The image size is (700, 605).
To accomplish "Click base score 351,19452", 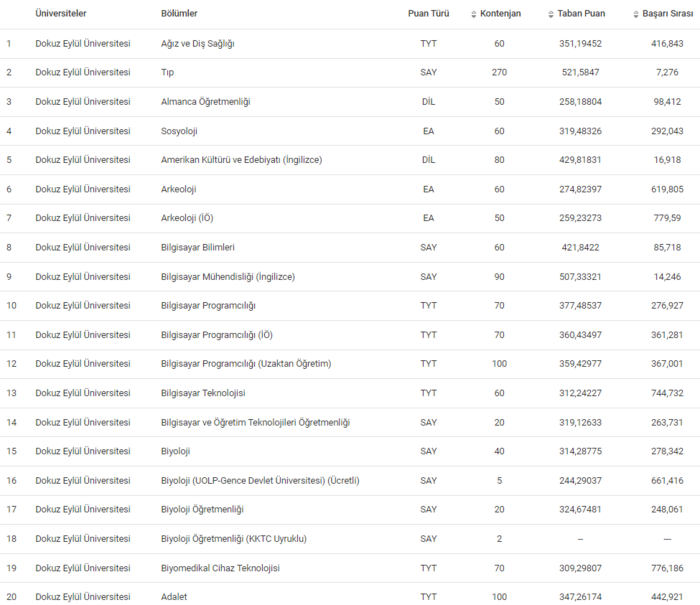I will [x=580, y=44].
